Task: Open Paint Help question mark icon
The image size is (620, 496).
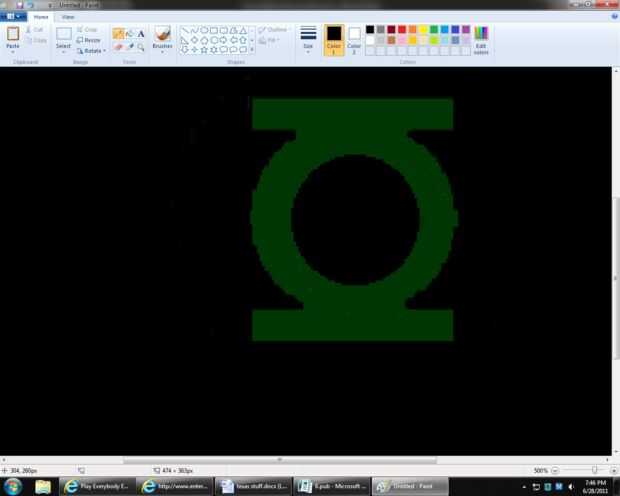Action: [614, 17]
